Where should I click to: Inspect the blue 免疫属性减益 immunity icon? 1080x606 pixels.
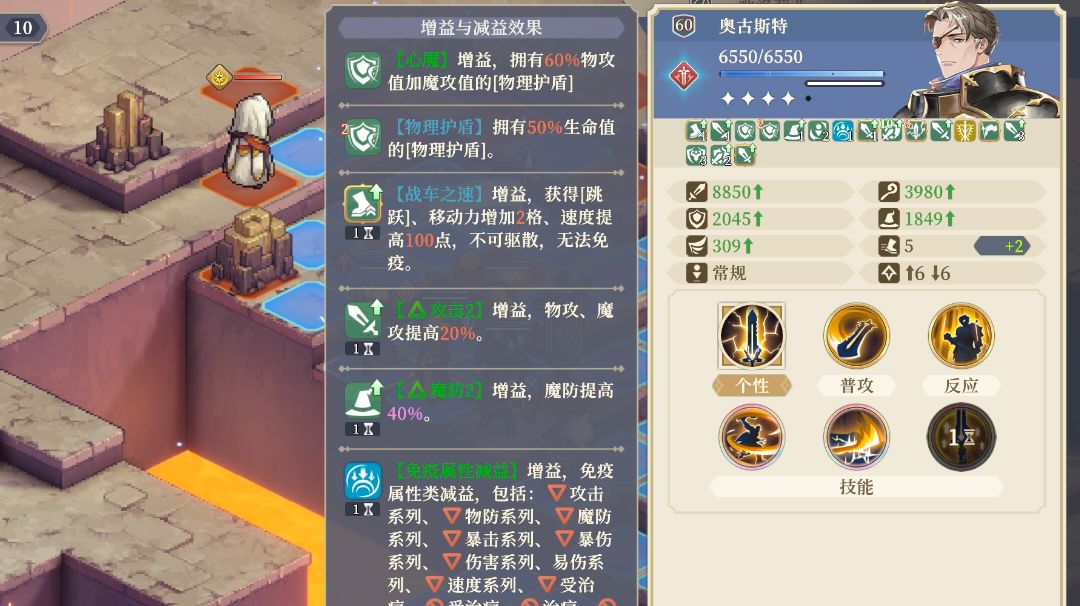pos(362,481)
